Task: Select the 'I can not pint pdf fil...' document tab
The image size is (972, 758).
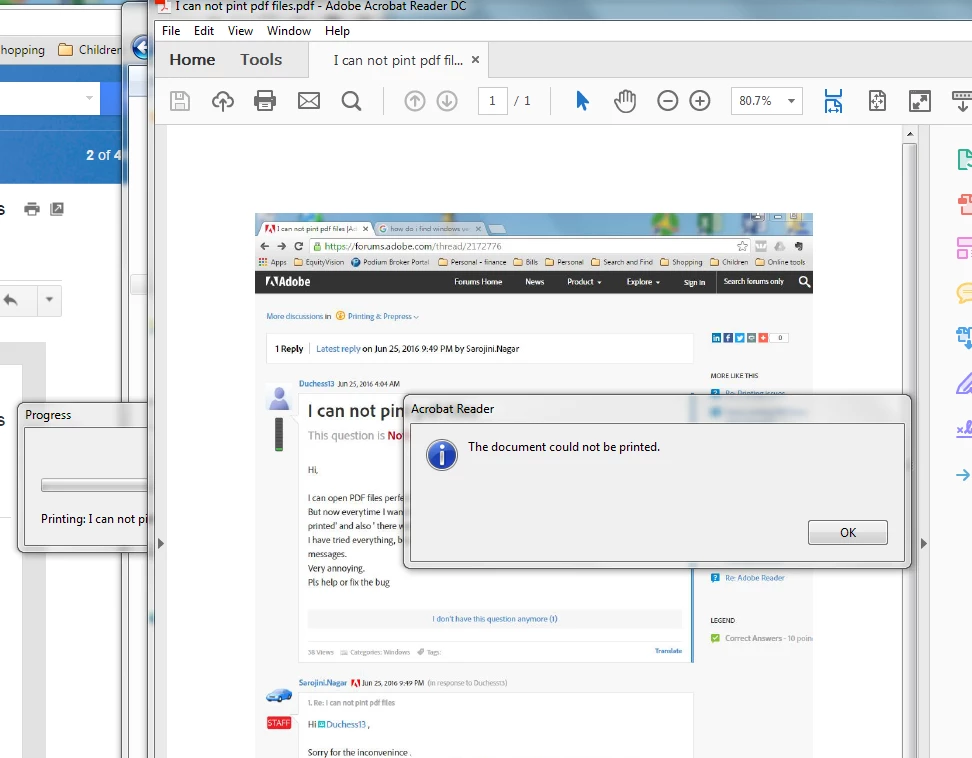Action: (398, 60)
